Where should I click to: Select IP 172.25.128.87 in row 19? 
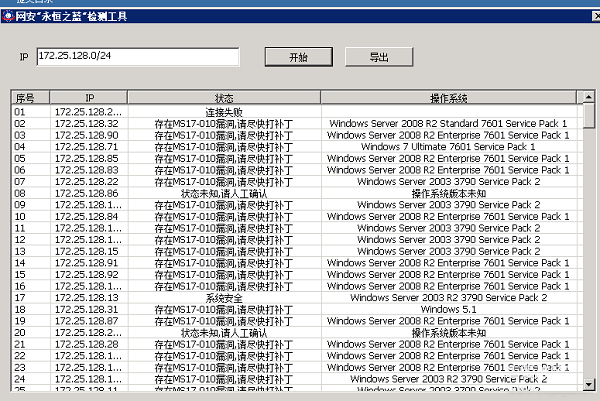tap(87, 321)
